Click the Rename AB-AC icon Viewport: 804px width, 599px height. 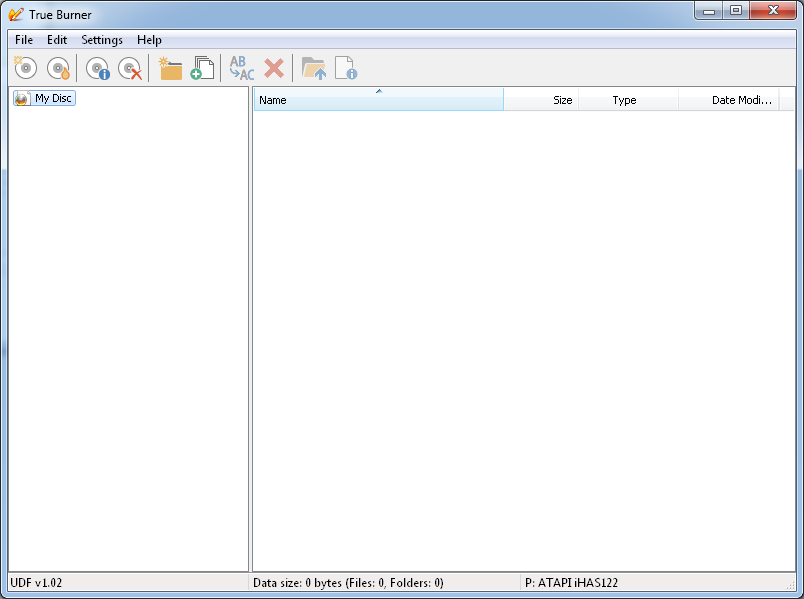click(x=242, y=68)
